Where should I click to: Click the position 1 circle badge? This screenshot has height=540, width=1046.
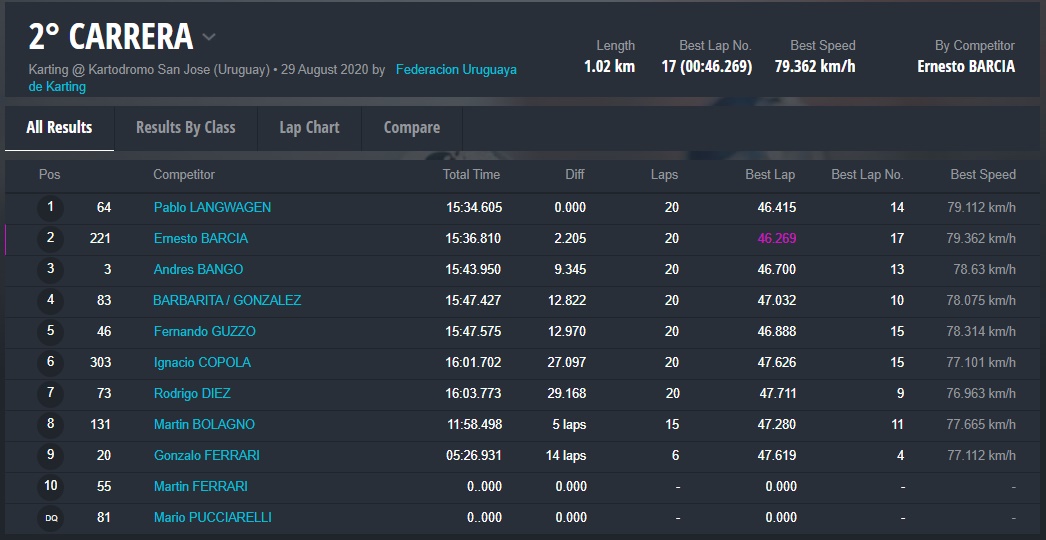(x=50, y=208)
